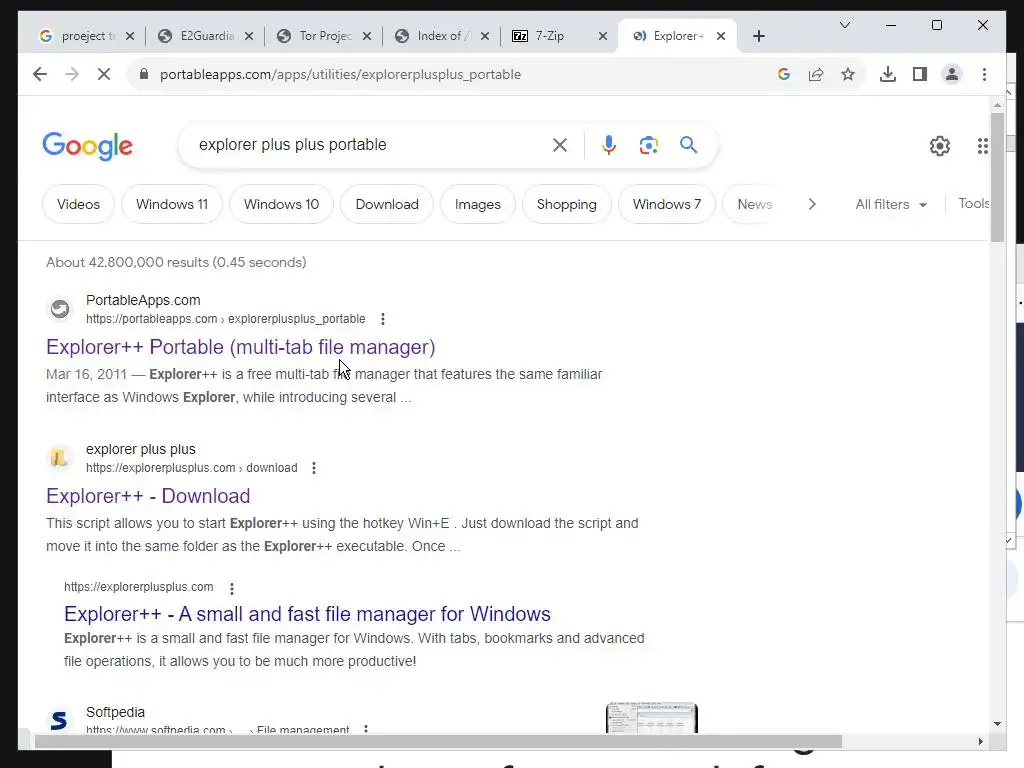Viewport: 1024px width, 768px height.
Task: Switch to the Tor Project tab
Action: coord(323,36)
